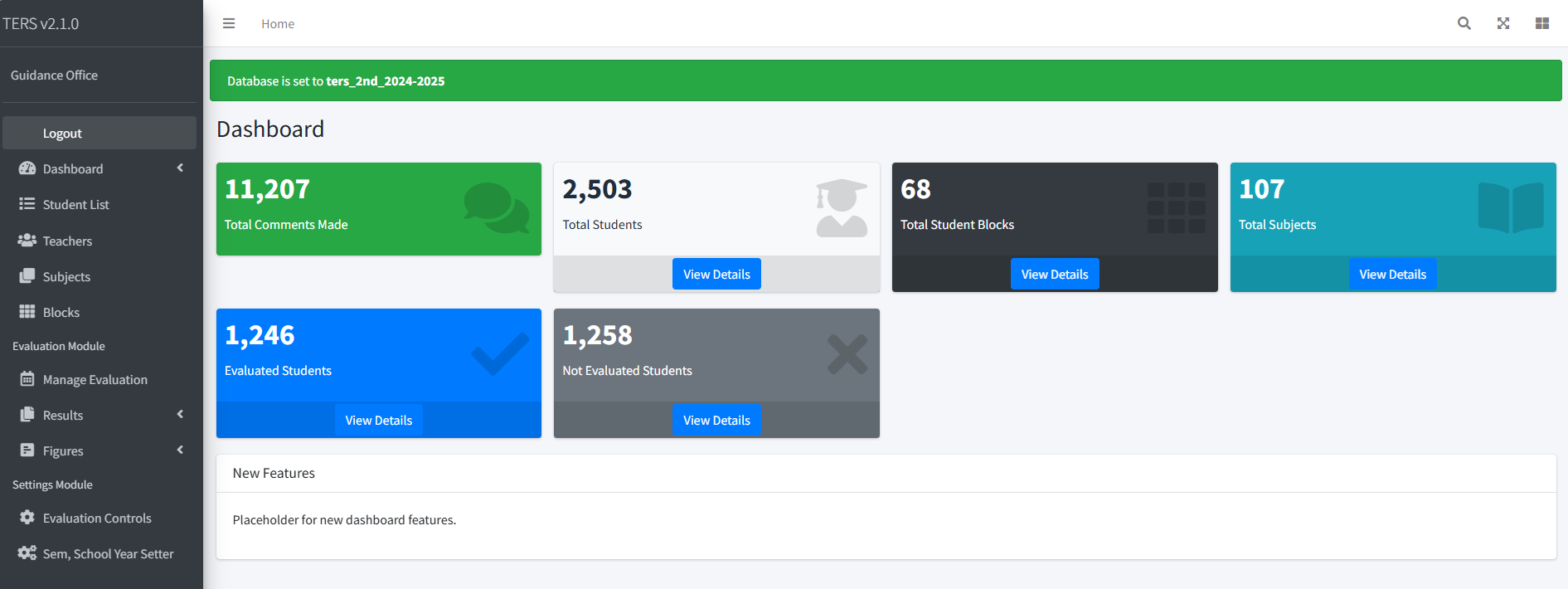This screenshot has width=1568, height=589.
Task: Expand the Figures submenu arrow
Action: click(180, 450)
